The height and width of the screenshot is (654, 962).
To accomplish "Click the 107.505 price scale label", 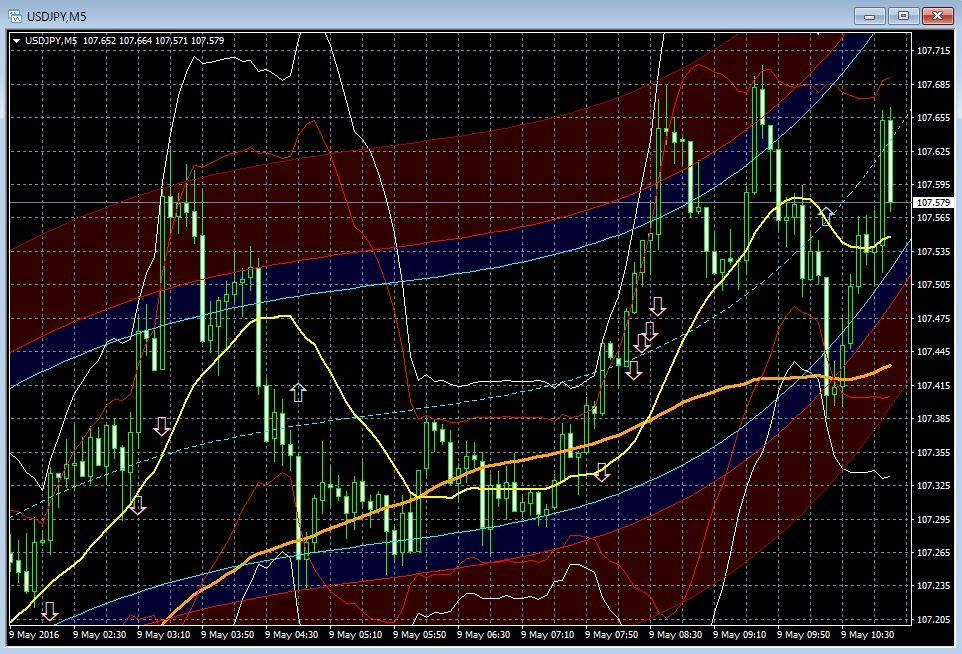I will 933,285.
